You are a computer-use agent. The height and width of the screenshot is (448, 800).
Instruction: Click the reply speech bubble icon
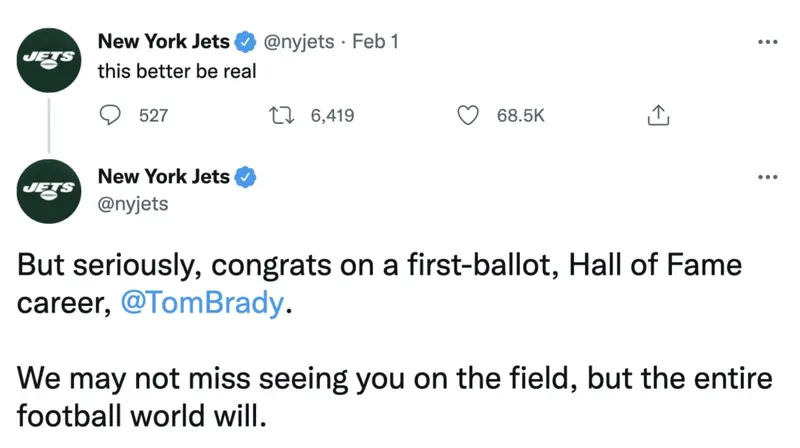click(x=113, y=116)
